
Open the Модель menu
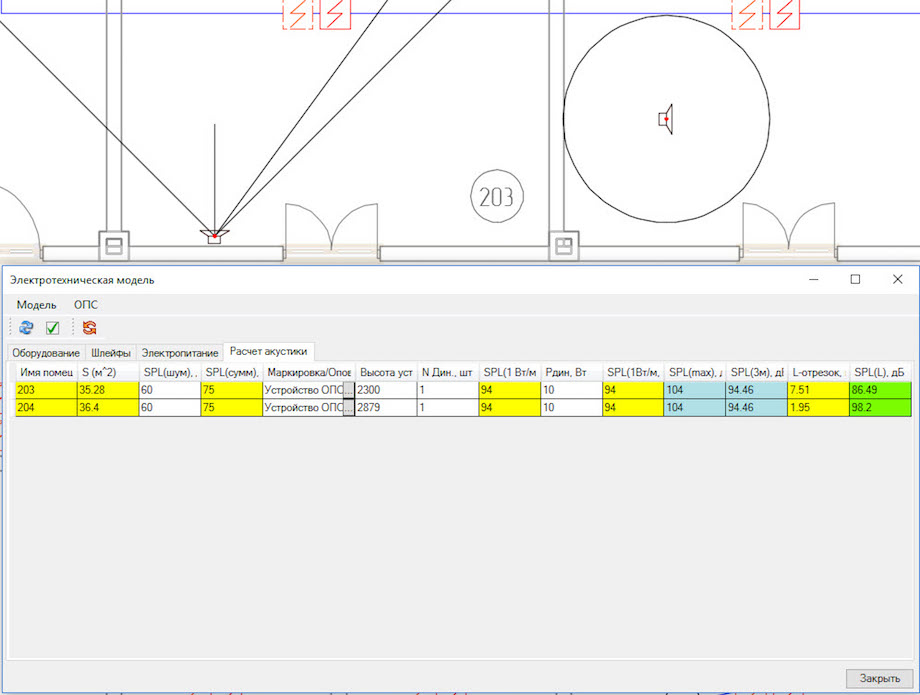pyautogui.click(x=36, y=304)
